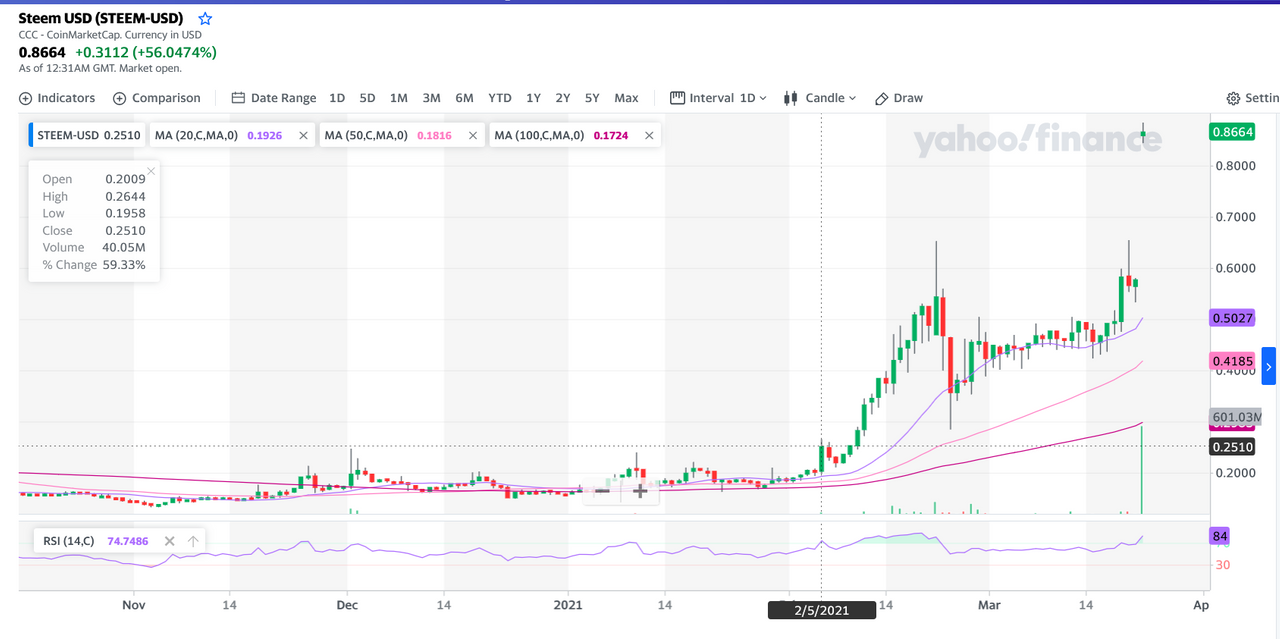This screenshot has width=1280, height=639.
Task: Remove the MA (20,C,MA,0) indicator
Action: [x=303, y=135]
